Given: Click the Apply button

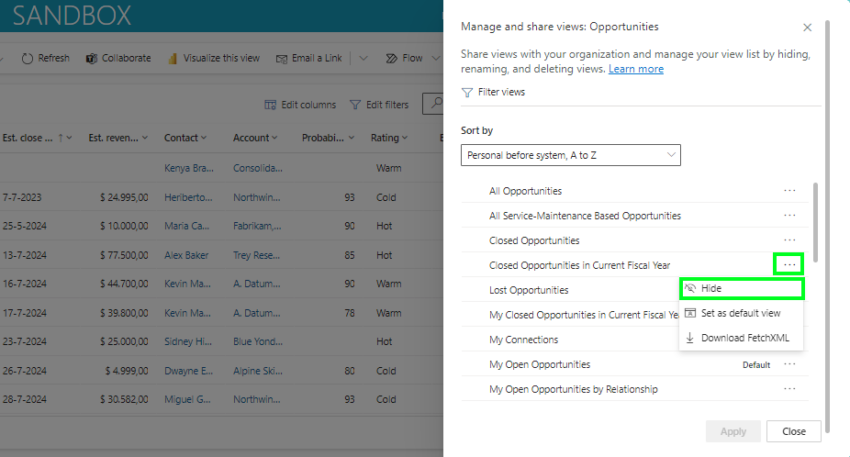Looking at the screenshot, I should 733,432.
